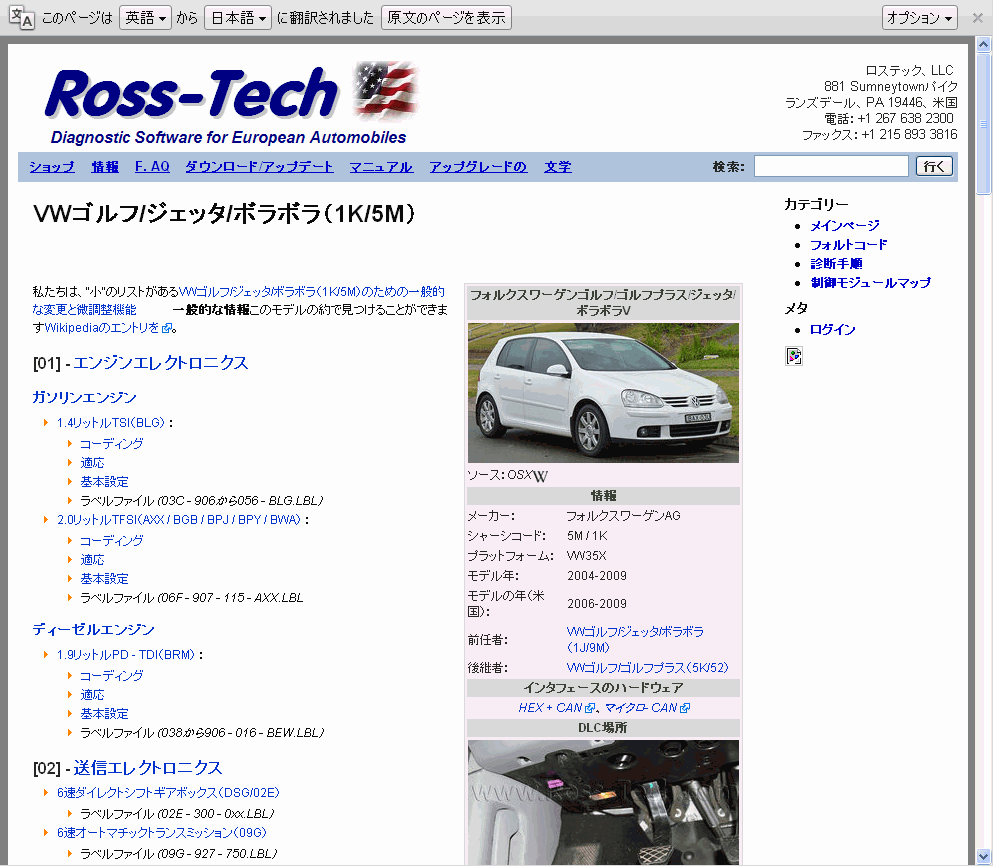The height and width of the screenshot is (866, 993).
Task: Click ディーゼルエンジン section heading
Action: click(x=94, y=630)
